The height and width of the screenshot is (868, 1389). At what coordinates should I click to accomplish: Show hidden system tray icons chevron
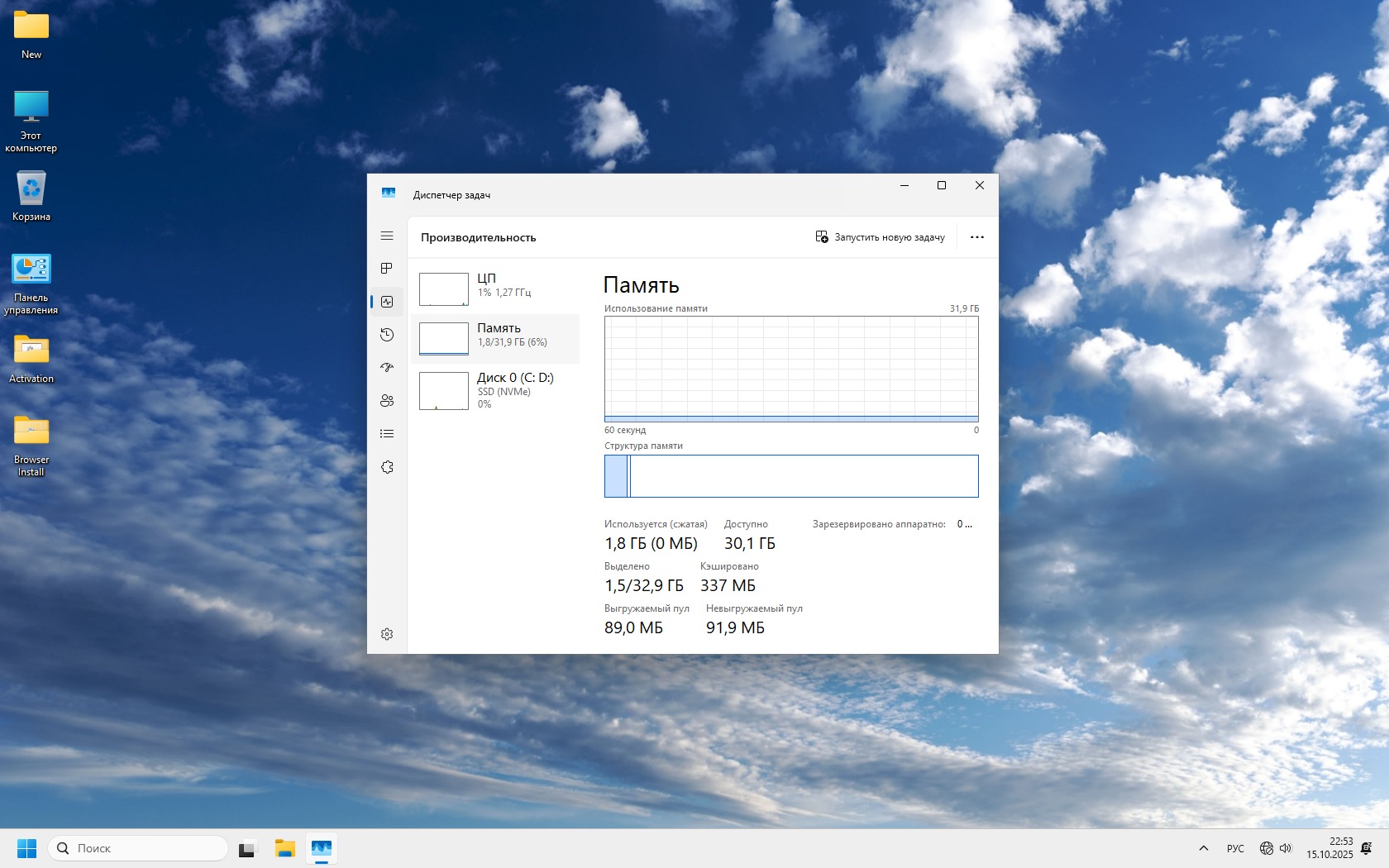pos(1204,848)
